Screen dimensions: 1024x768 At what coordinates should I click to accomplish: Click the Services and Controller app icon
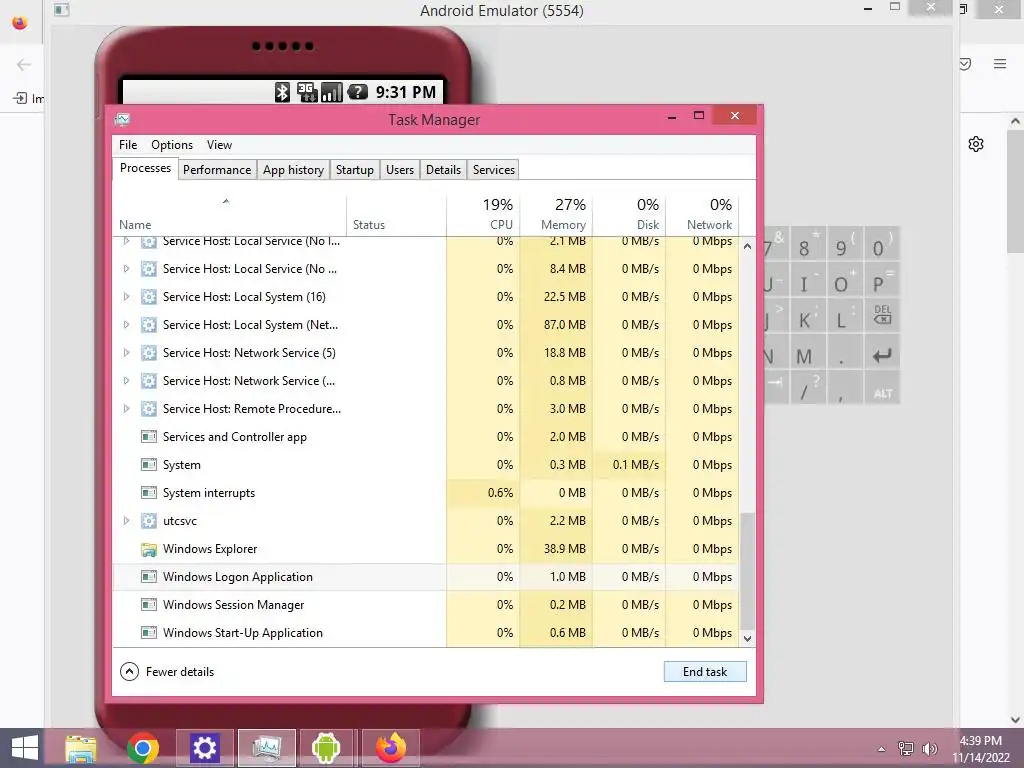click(149, 437)
